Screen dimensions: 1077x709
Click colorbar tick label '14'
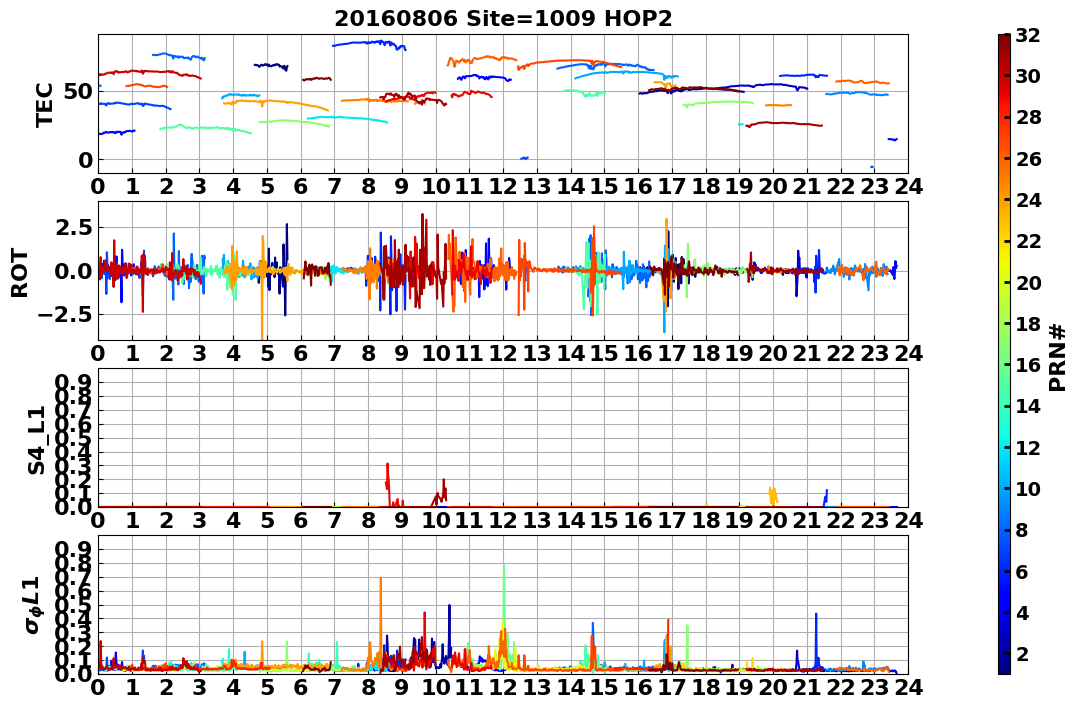1028,406
